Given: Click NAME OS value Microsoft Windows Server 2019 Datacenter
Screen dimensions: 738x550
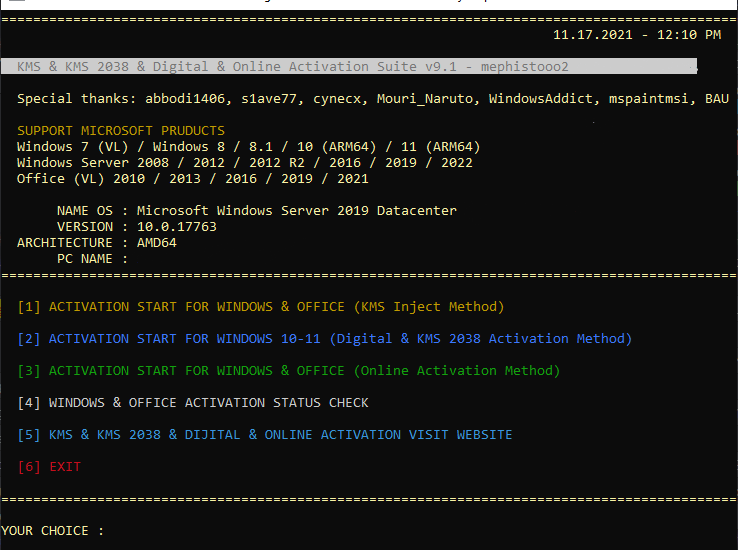Looking at the screenshot, I should 297,210.
